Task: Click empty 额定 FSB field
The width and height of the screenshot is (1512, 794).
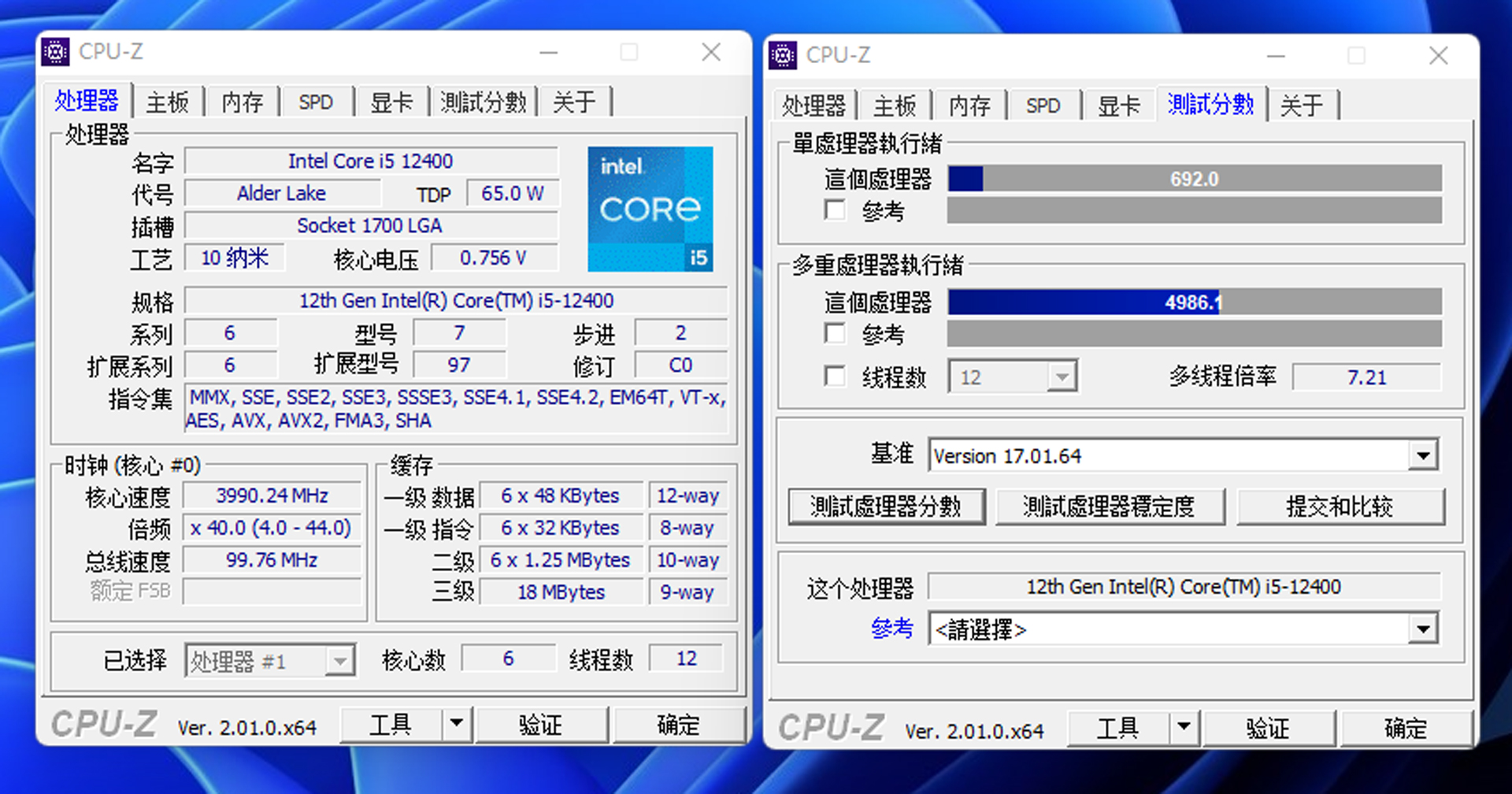Action: 272,592
